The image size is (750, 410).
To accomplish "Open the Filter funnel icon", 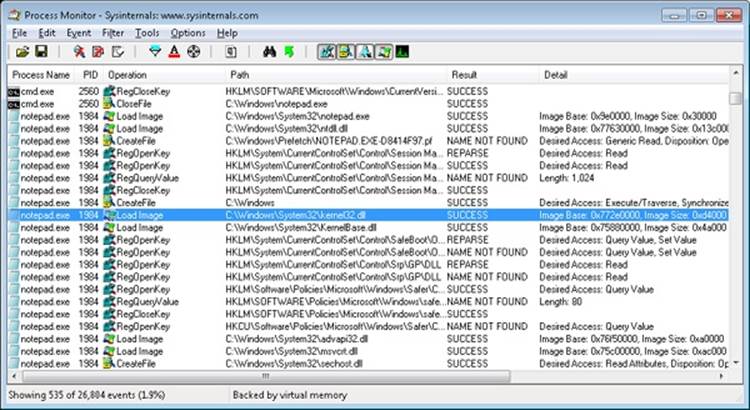I will [x=155, y=52].
